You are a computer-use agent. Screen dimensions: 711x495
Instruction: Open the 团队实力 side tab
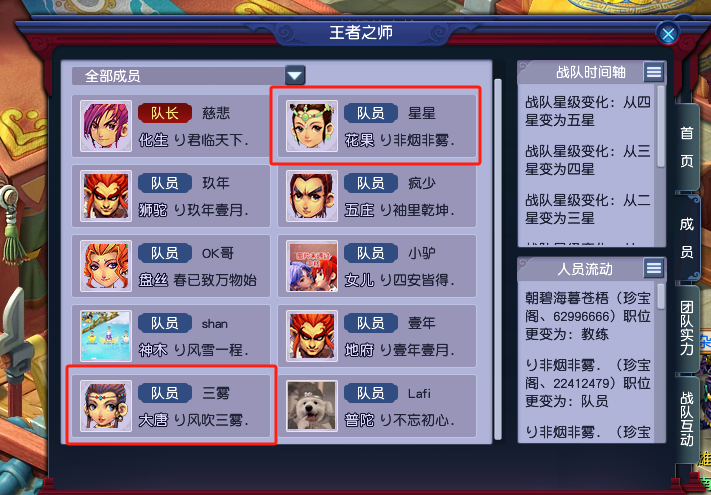tap(687, 328)
